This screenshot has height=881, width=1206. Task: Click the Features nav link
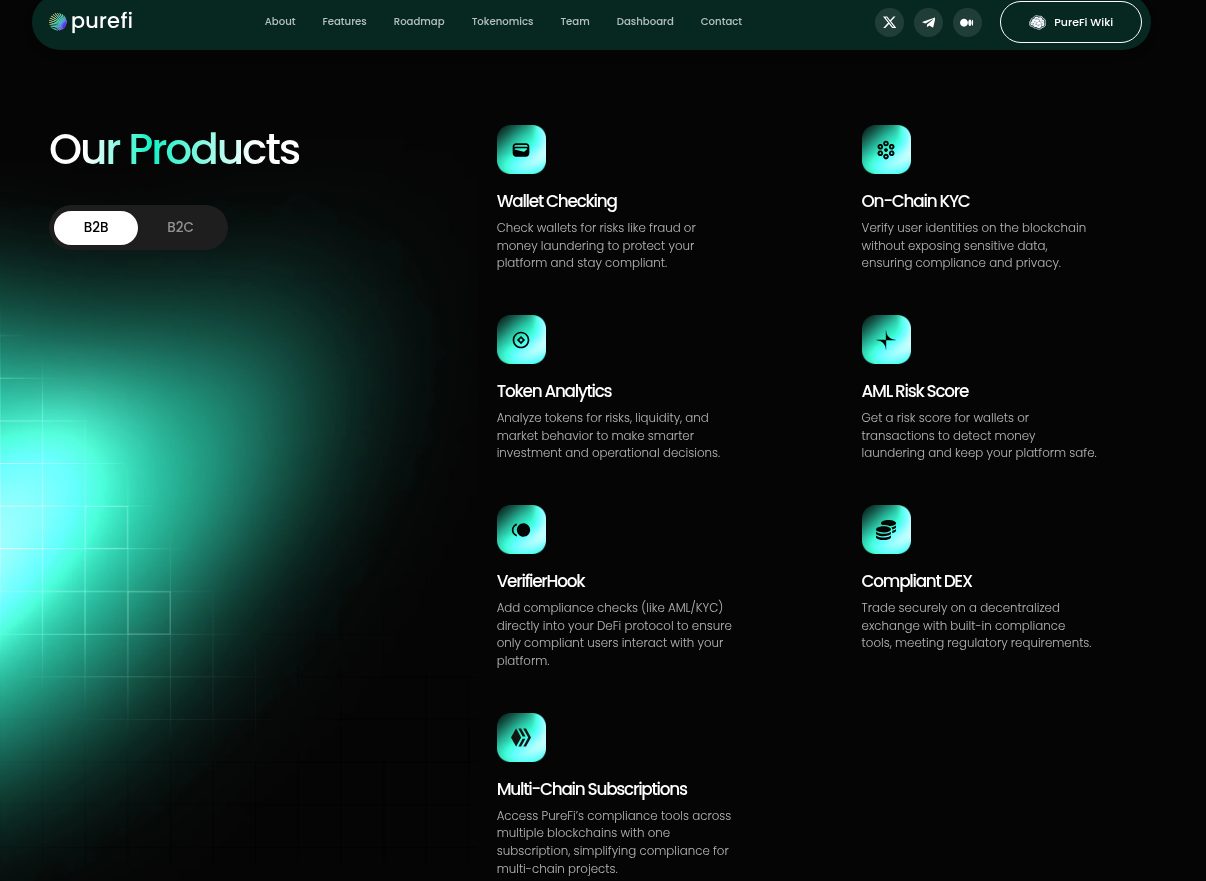click(344, 22)
